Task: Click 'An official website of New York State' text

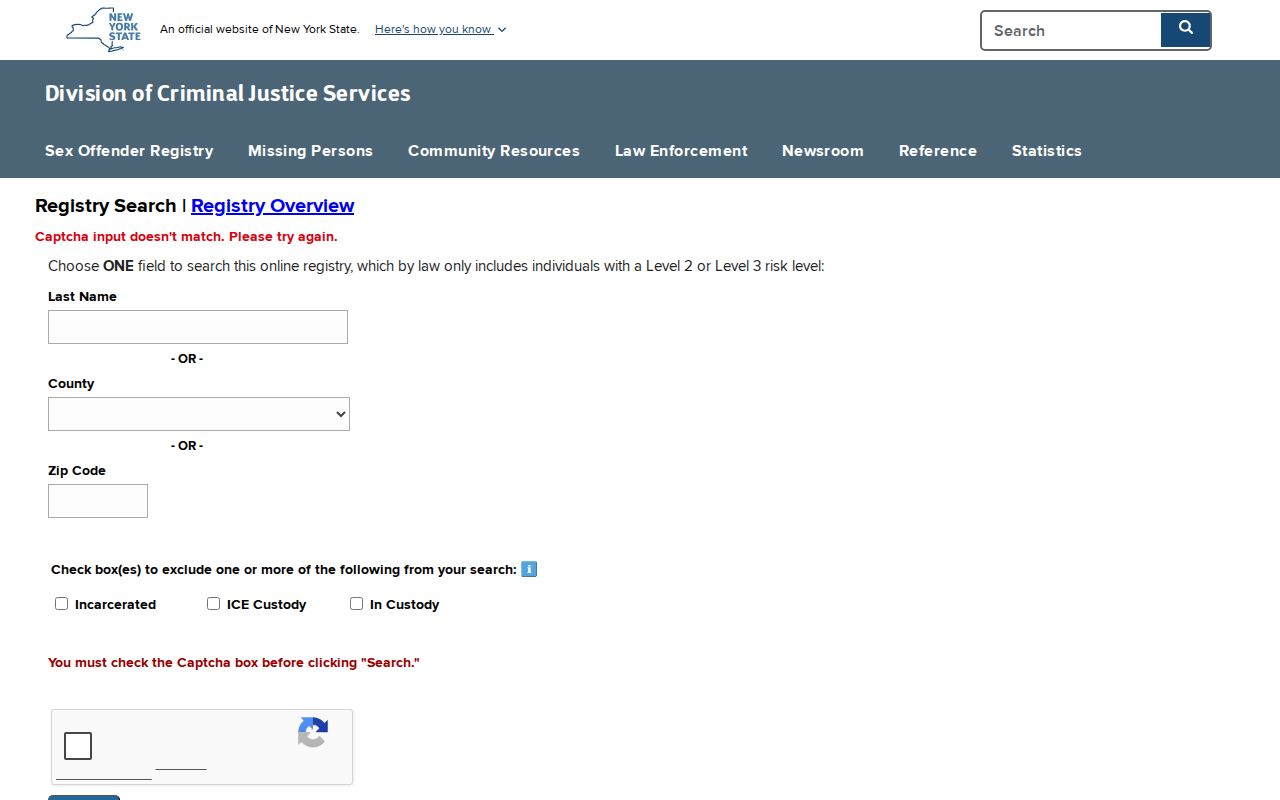Action: [260, 29]
